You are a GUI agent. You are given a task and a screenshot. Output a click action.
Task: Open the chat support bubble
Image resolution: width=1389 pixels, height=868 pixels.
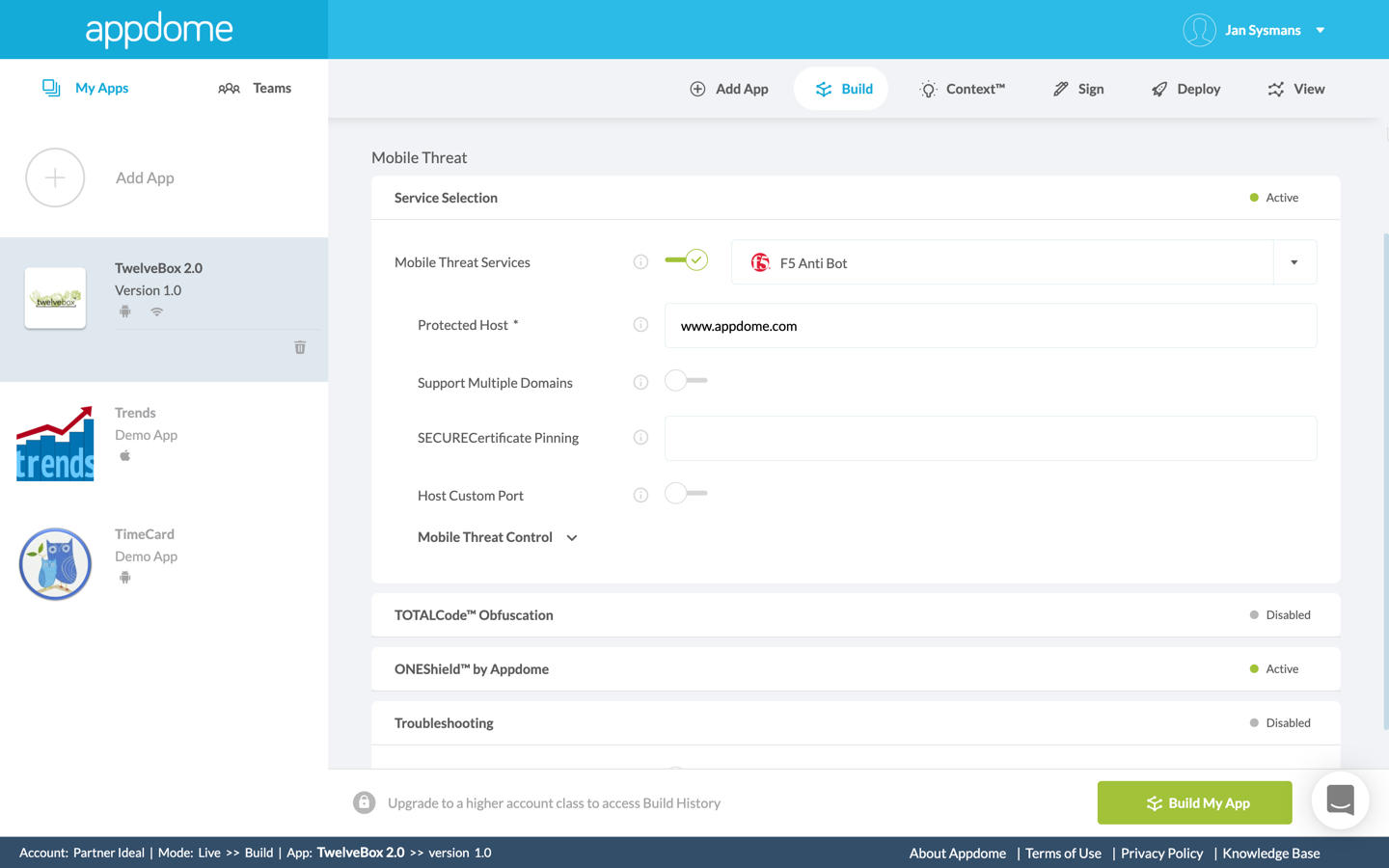[x=1340, y=800]
